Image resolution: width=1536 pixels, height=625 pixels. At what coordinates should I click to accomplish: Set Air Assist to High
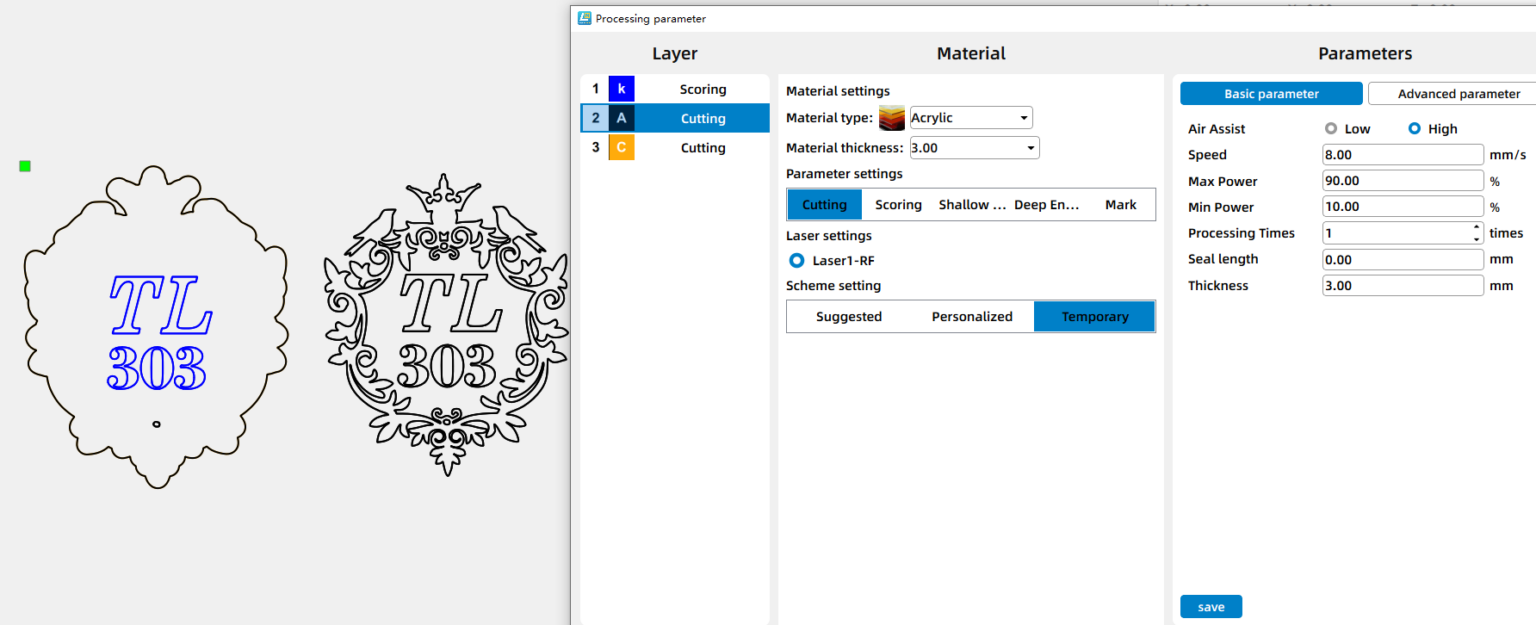[x=1414, y=129]
